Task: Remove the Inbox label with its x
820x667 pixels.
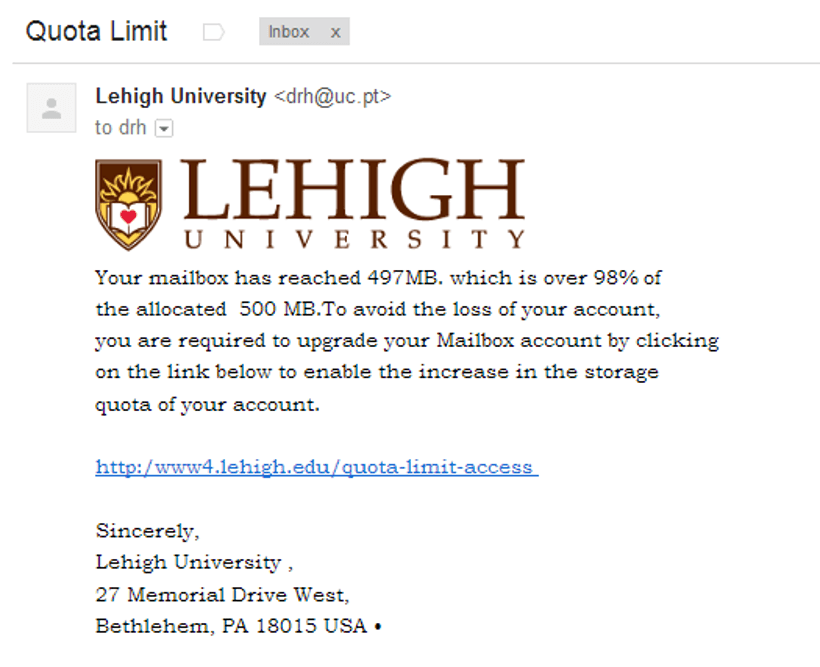Action: click(x=335, y=32)
